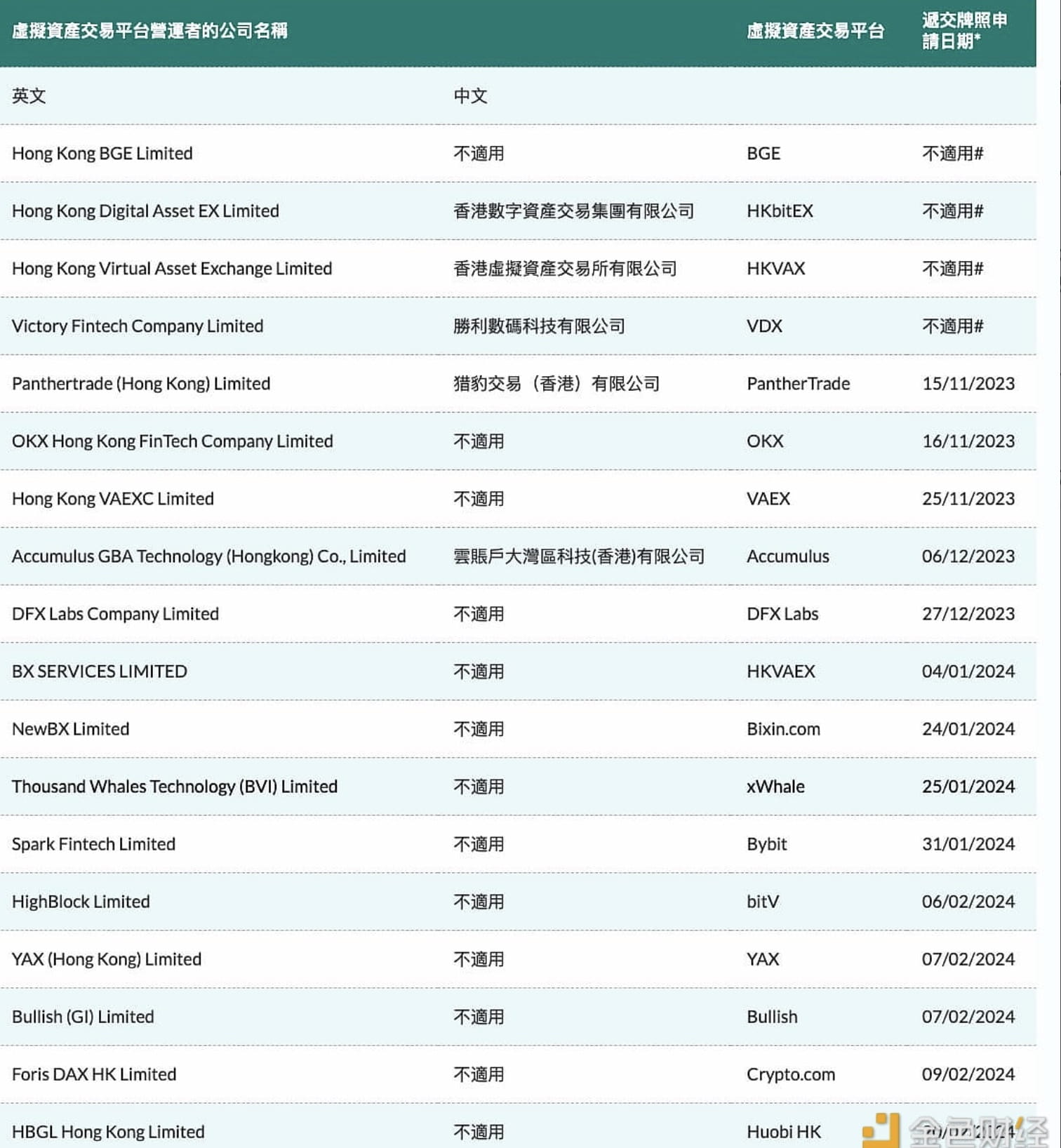This screenshot has width=1061, height=1148.
Task: Select 'YAX (Hong Kong) Limited'
Action: click(107, 959)
